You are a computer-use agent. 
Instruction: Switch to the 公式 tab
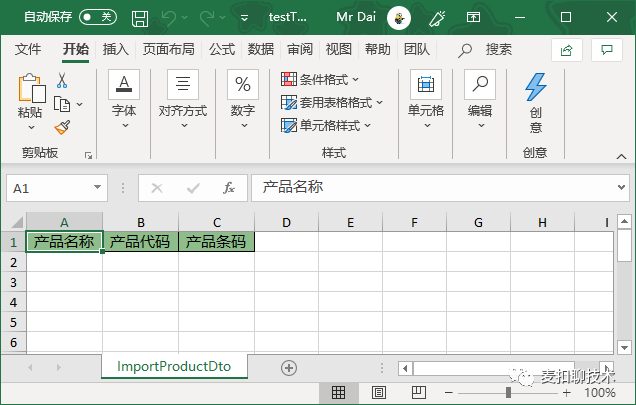[x=222, y=50]
